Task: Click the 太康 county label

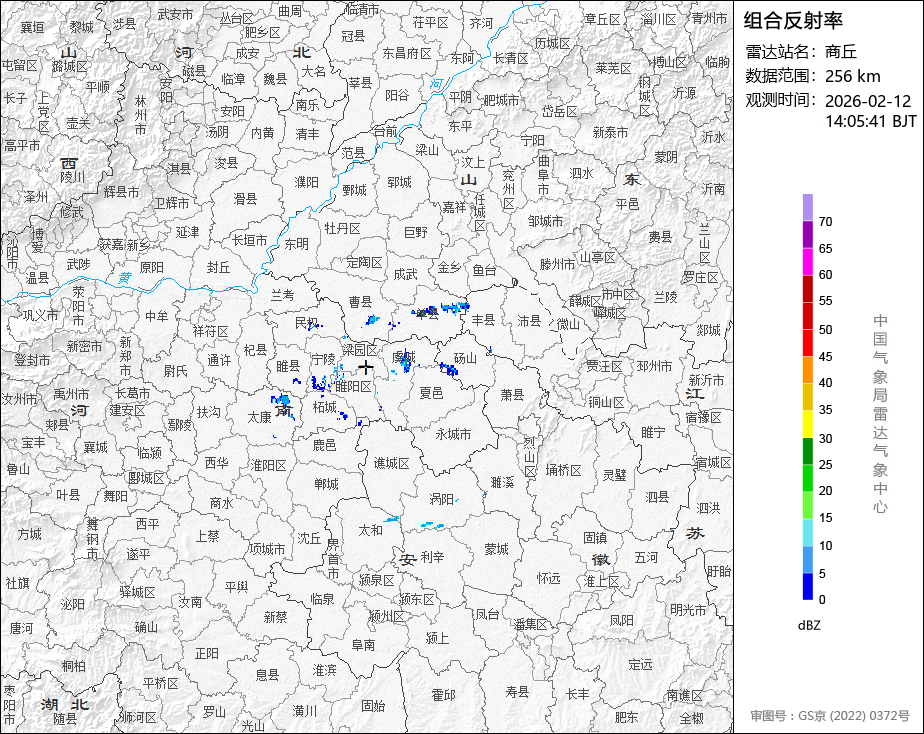Action: click(259, 417)
